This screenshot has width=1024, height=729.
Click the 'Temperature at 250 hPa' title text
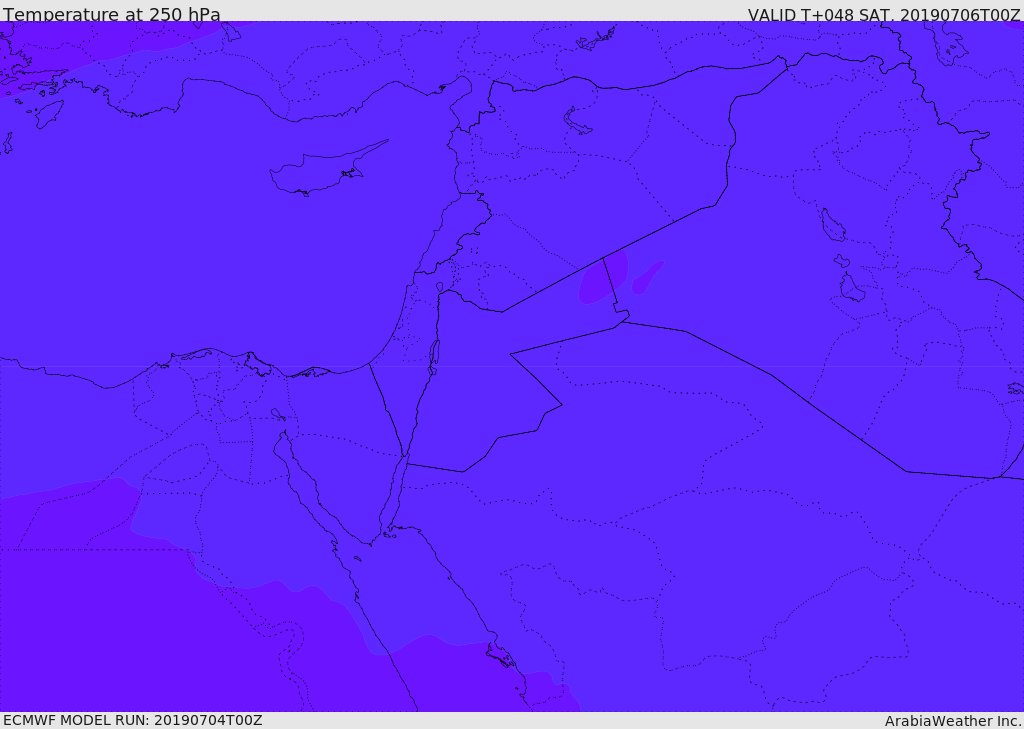pos(112,14)
